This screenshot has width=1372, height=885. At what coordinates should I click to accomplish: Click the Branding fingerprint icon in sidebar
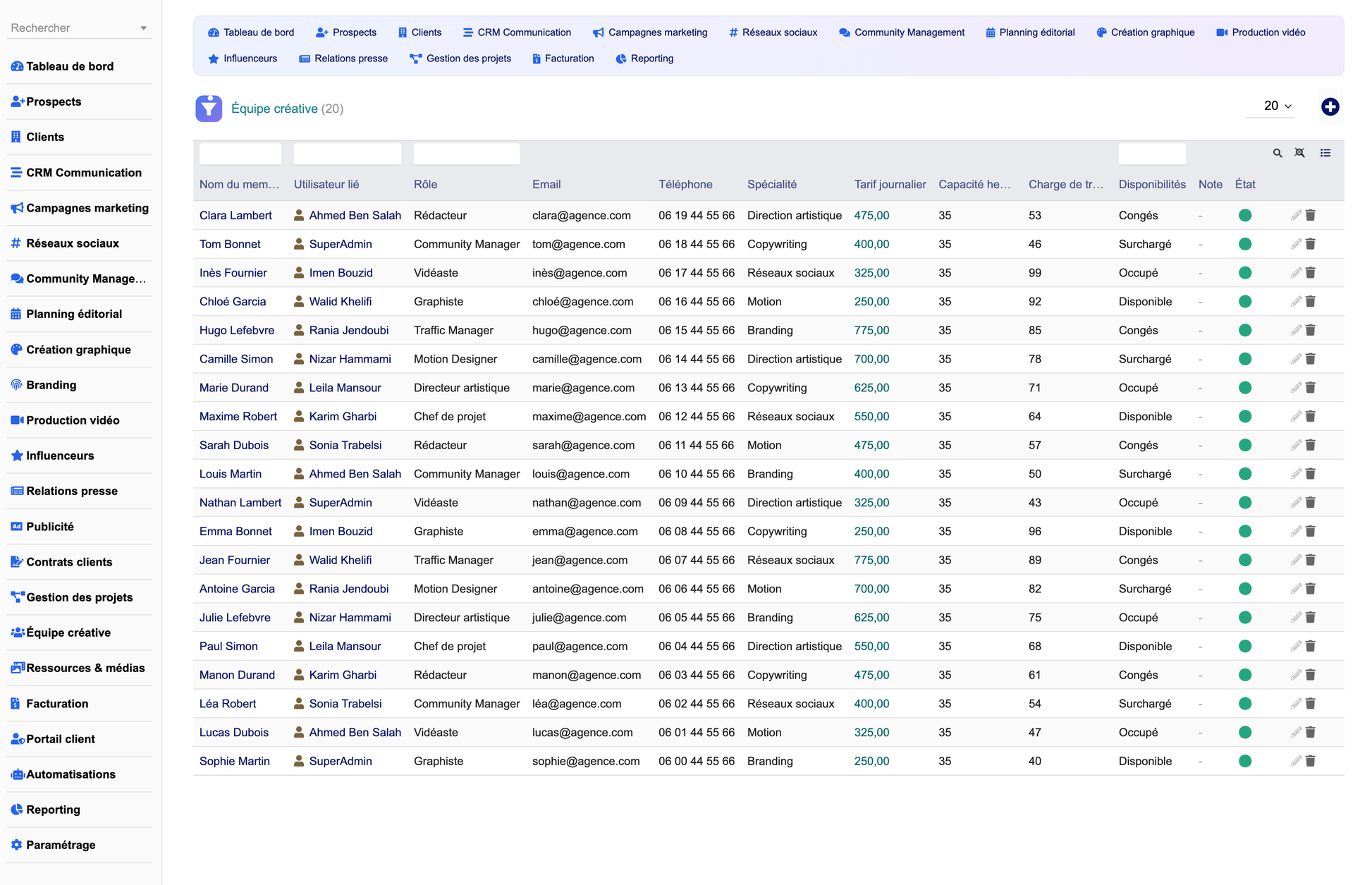point(17,384)
